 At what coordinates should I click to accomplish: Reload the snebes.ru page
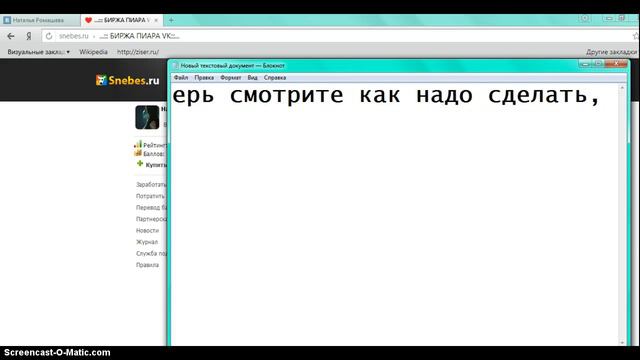49,36
